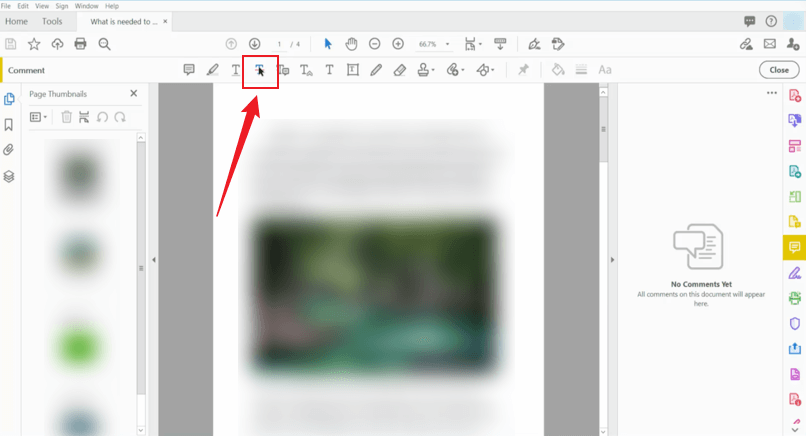The height and width of the screenshot is (436, 806).
Task: Upload file to cloud storage
Action: pyautogui.click(x=58, y=44)
